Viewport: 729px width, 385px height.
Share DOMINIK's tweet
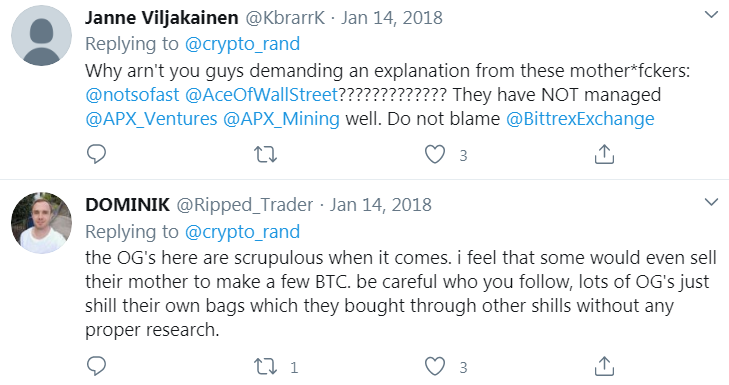point(604,366)
